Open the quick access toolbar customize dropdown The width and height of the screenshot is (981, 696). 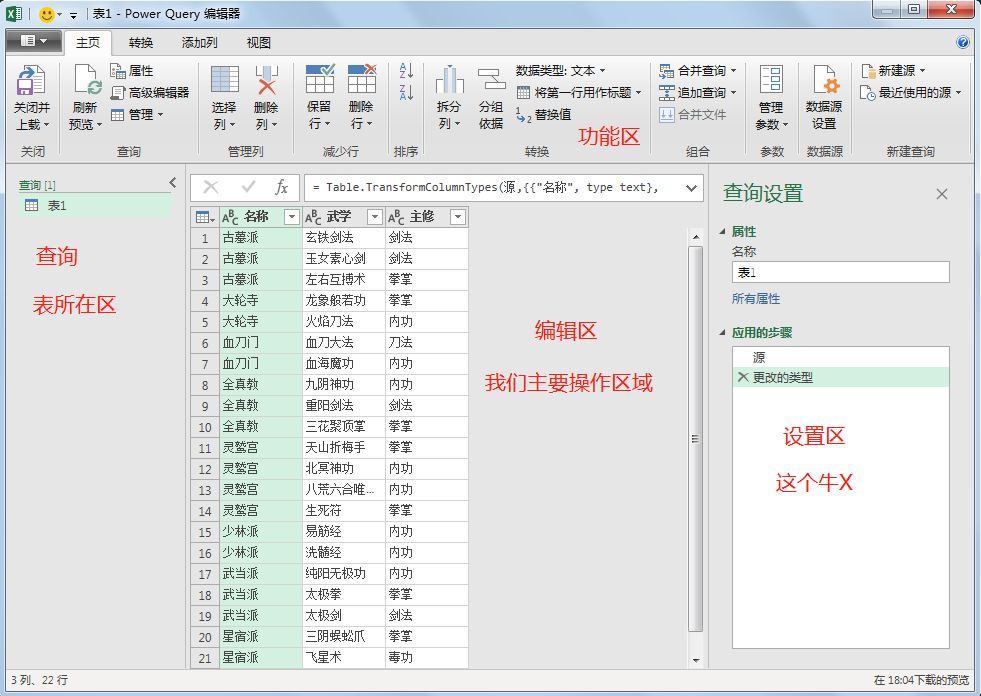(x=73, y=14)
